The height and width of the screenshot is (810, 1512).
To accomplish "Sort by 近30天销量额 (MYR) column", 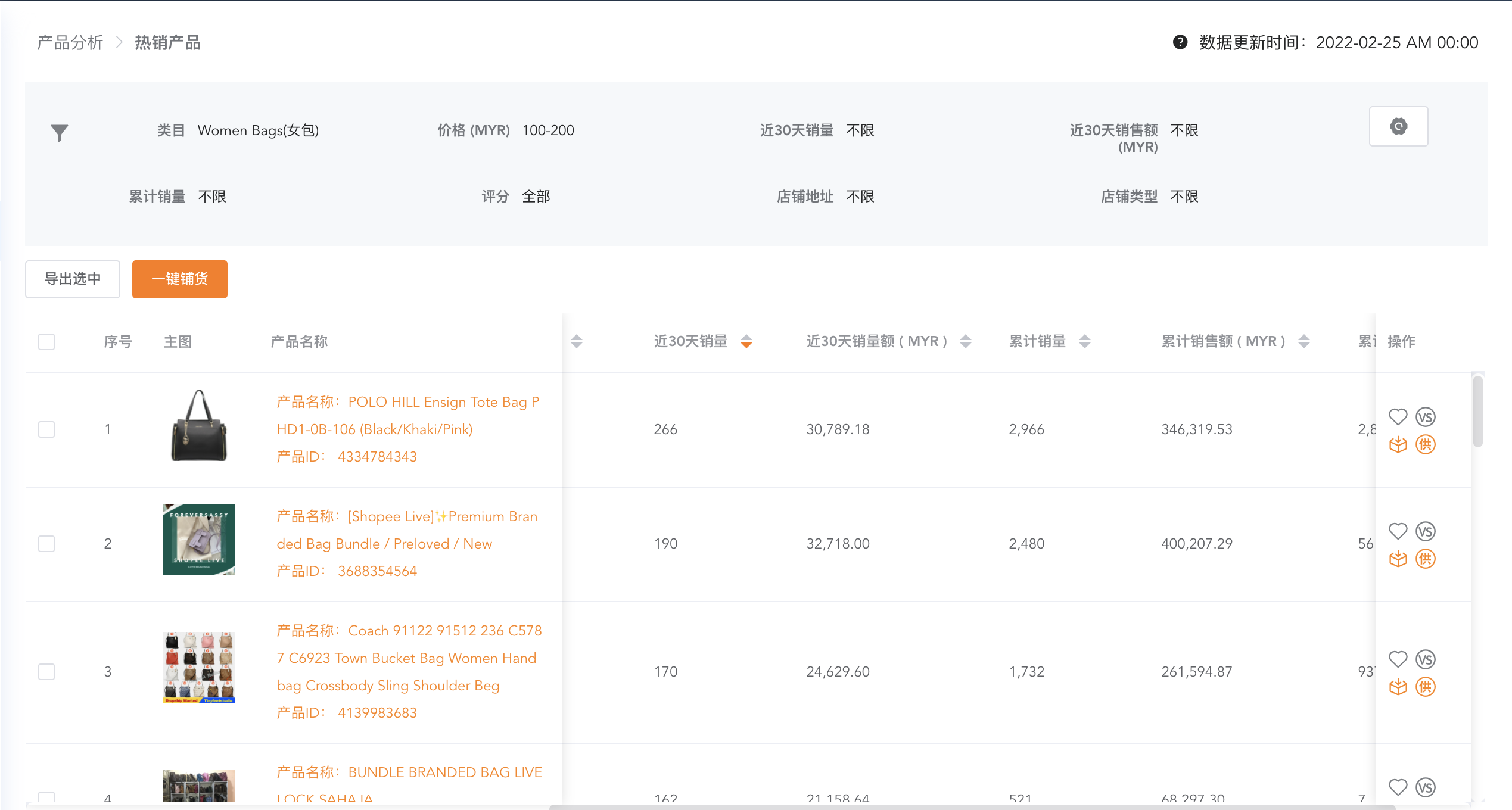I will pos(966,341).
